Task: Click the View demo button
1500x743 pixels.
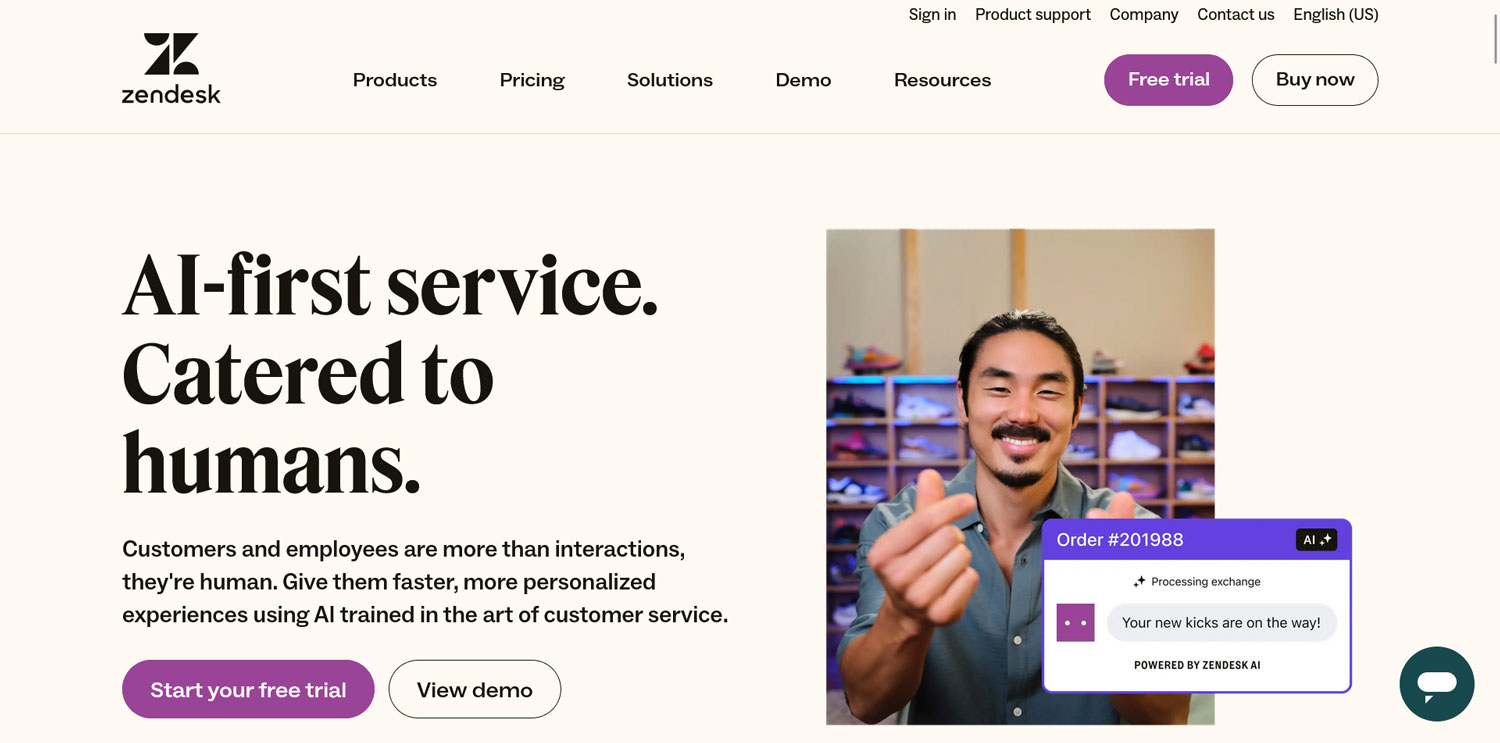Action: tap(475, 689)
